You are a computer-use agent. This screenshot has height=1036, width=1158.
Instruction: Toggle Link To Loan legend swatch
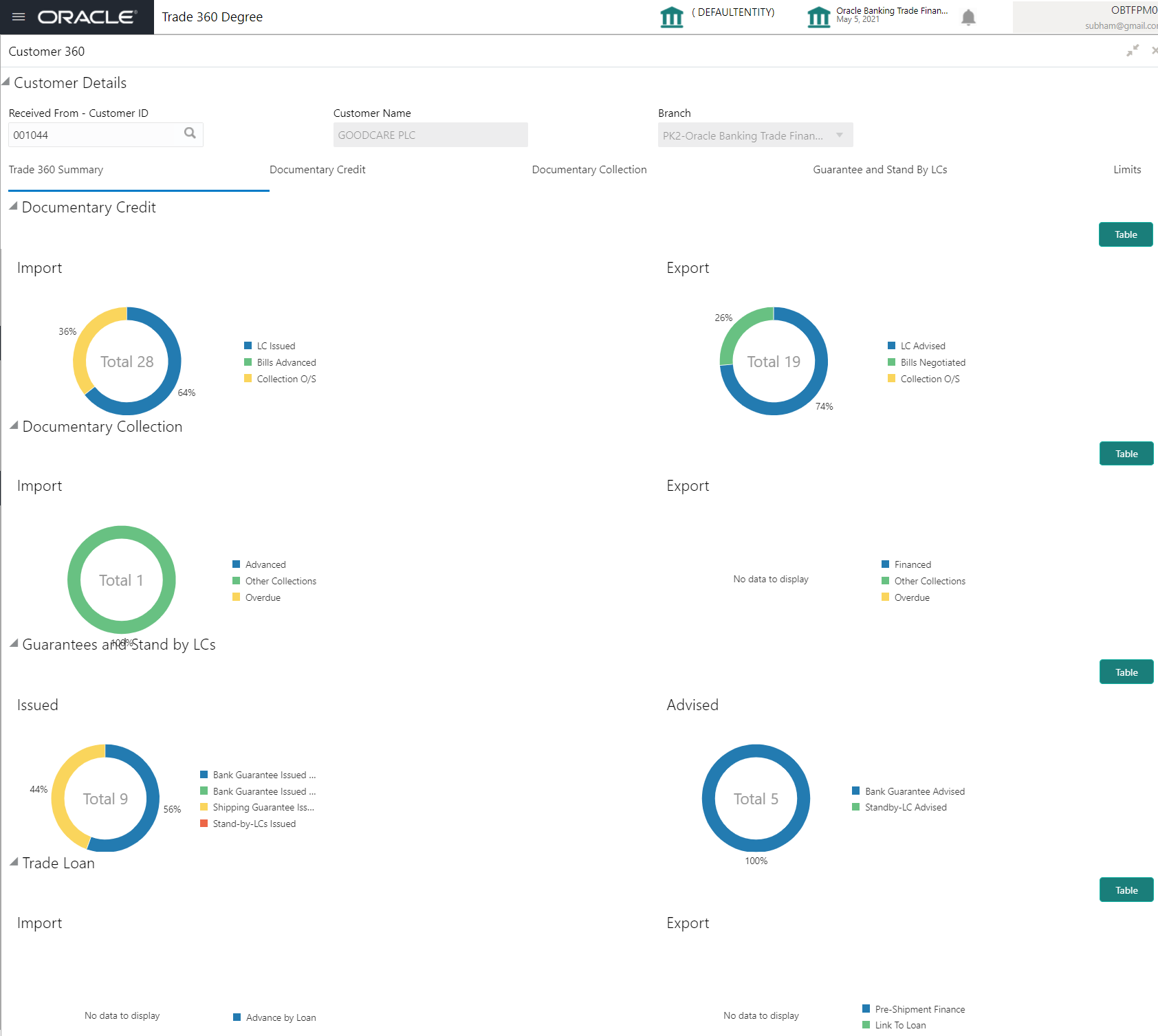tap(866, 1025)
